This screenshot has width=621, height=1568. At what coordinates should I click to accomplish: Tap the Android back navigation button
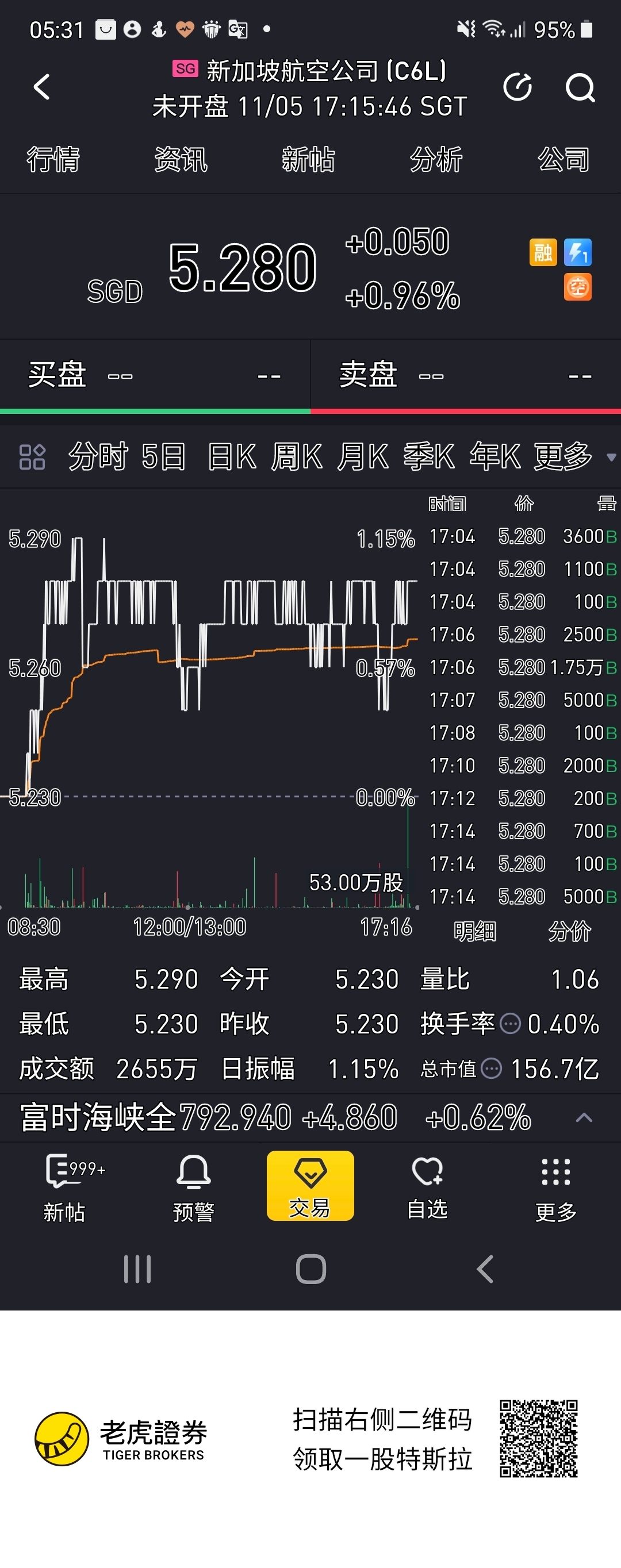(x=485, y=1269)
